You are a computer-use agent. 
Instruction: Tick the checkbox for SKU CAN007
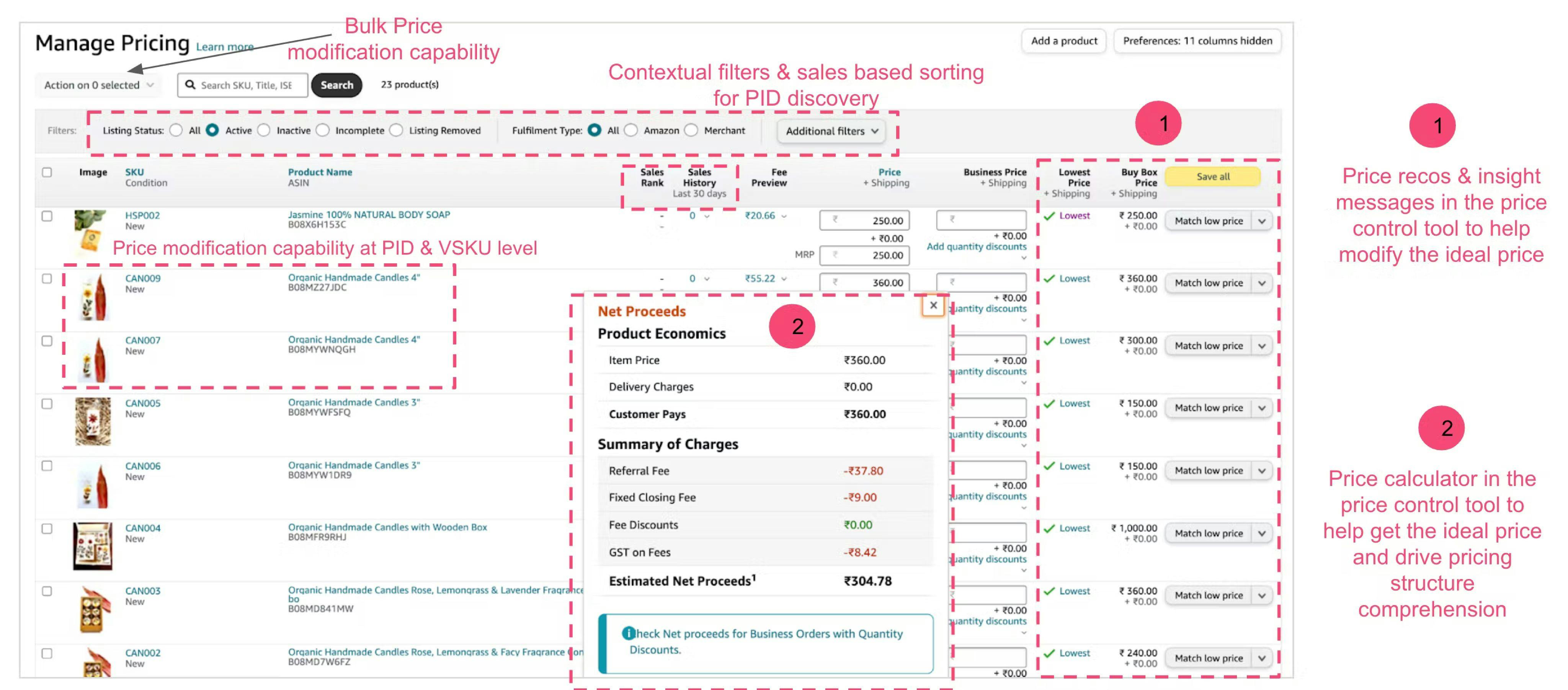click(x=47, y=341)
